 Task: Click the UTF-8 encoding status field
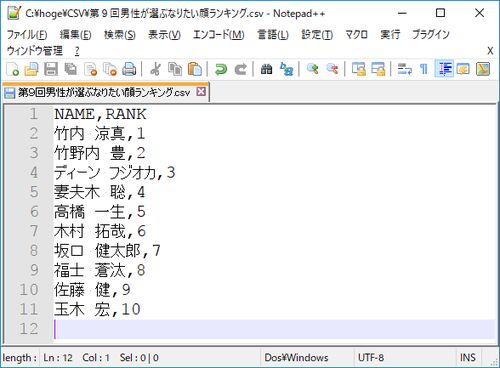click(371, 358)
